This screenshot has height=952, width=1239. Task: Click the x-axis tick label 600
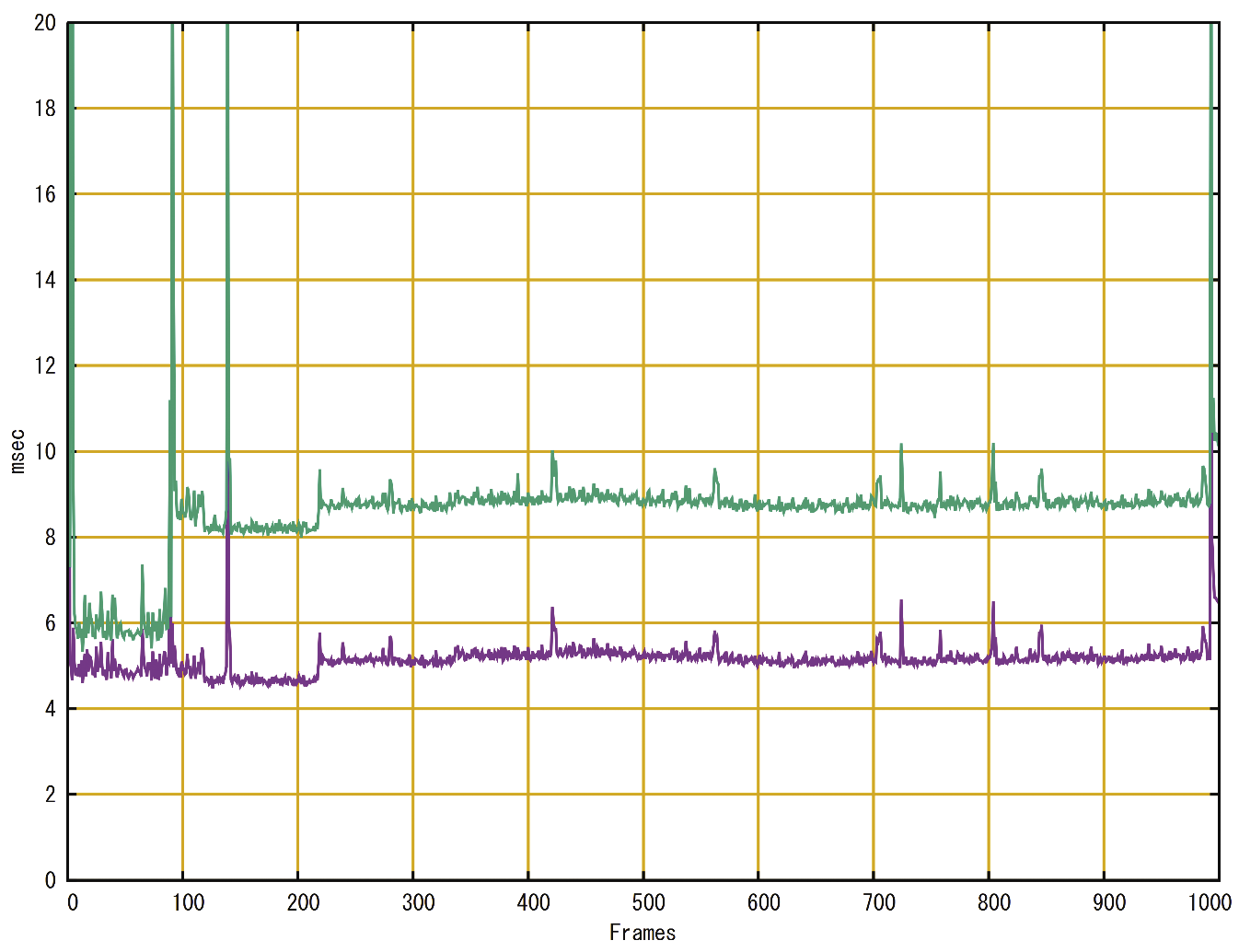(x=764, y=902)
